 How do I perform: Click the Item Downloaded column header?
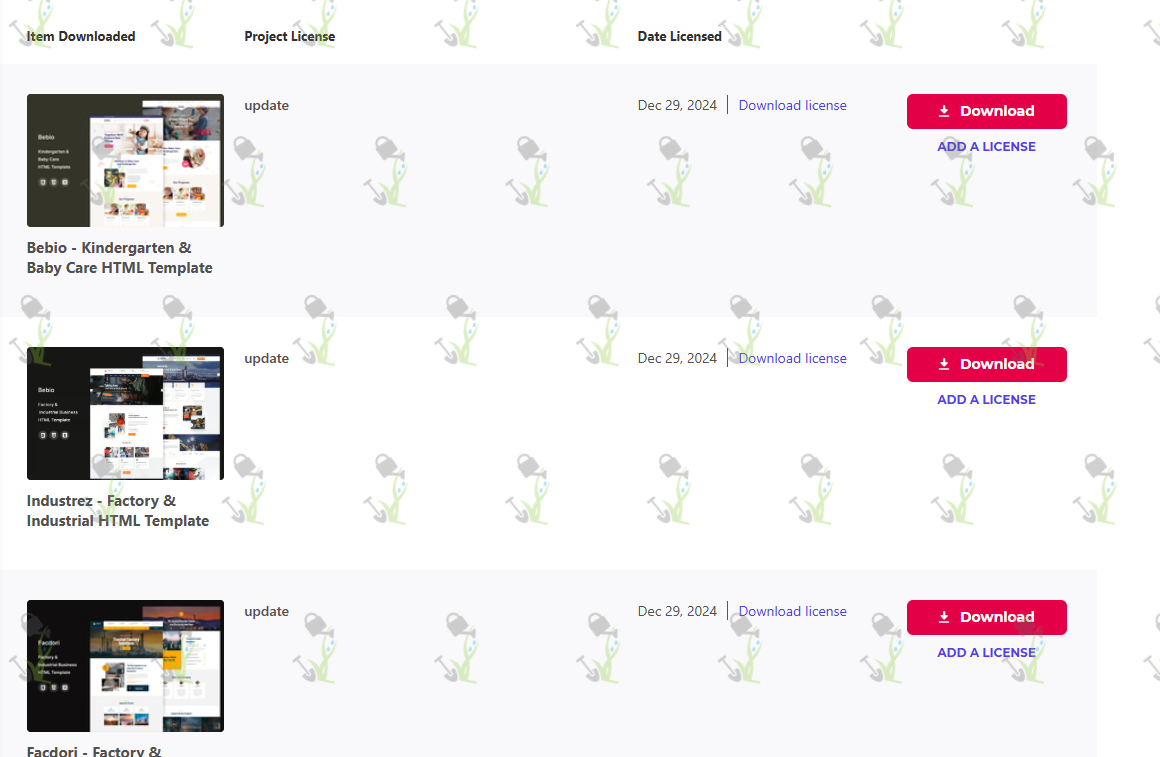[81, 36]
